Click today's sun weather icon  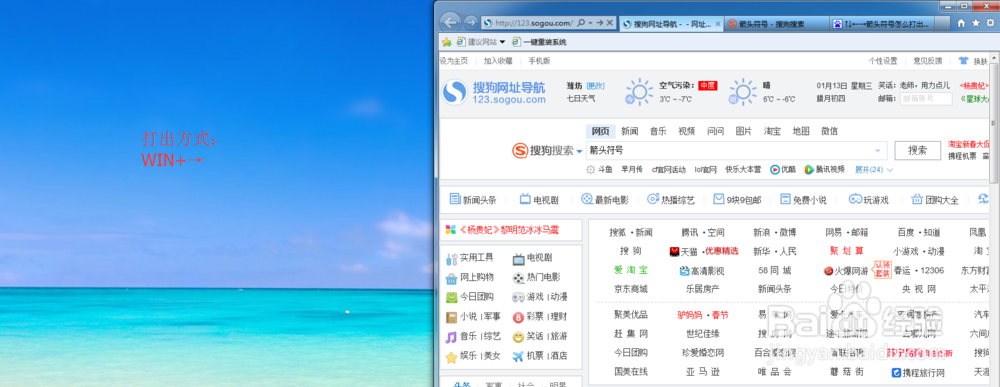click(x=638, y=92)
